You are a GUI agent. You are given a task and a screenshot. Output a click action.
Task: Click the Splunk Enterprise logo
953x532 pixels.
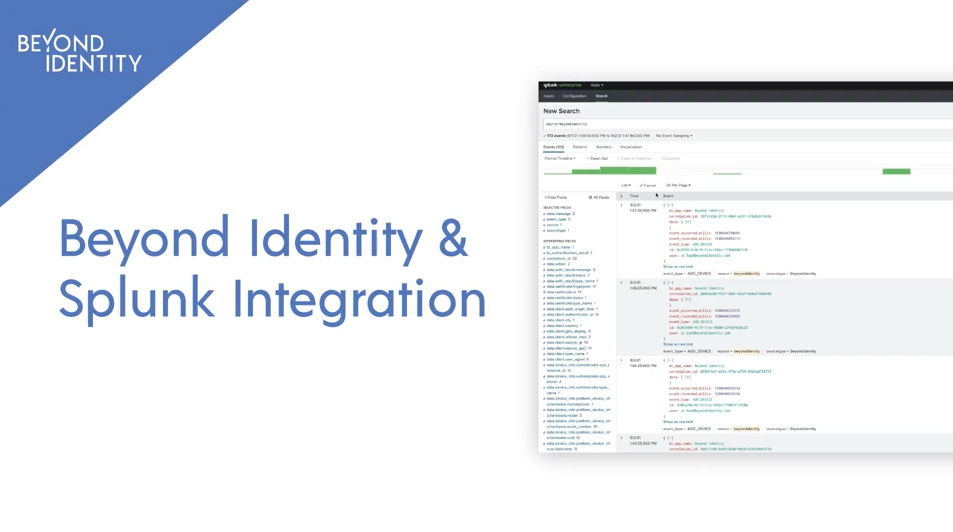pyautogui.click(x=562, y=85)
